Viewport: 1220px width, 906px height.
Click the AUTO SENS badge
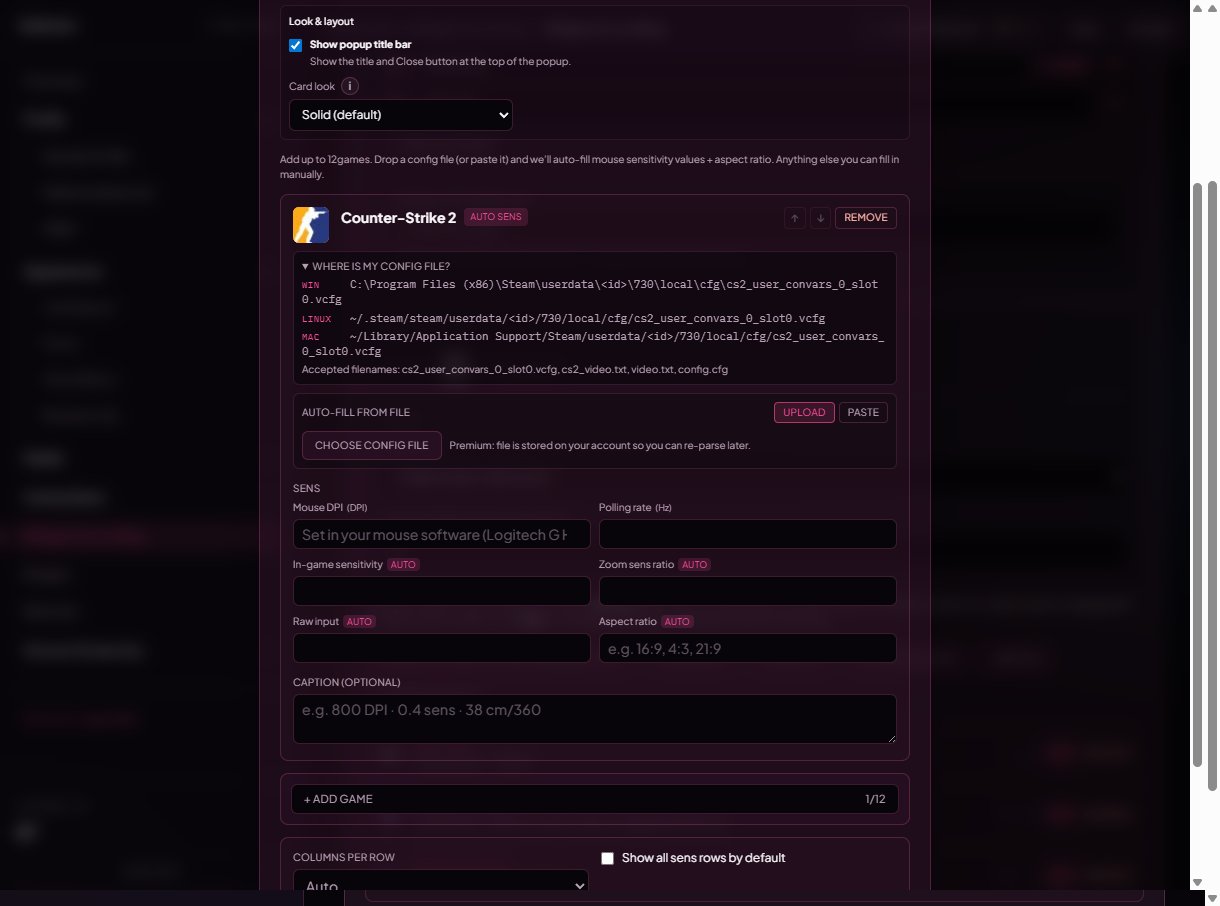496,217
